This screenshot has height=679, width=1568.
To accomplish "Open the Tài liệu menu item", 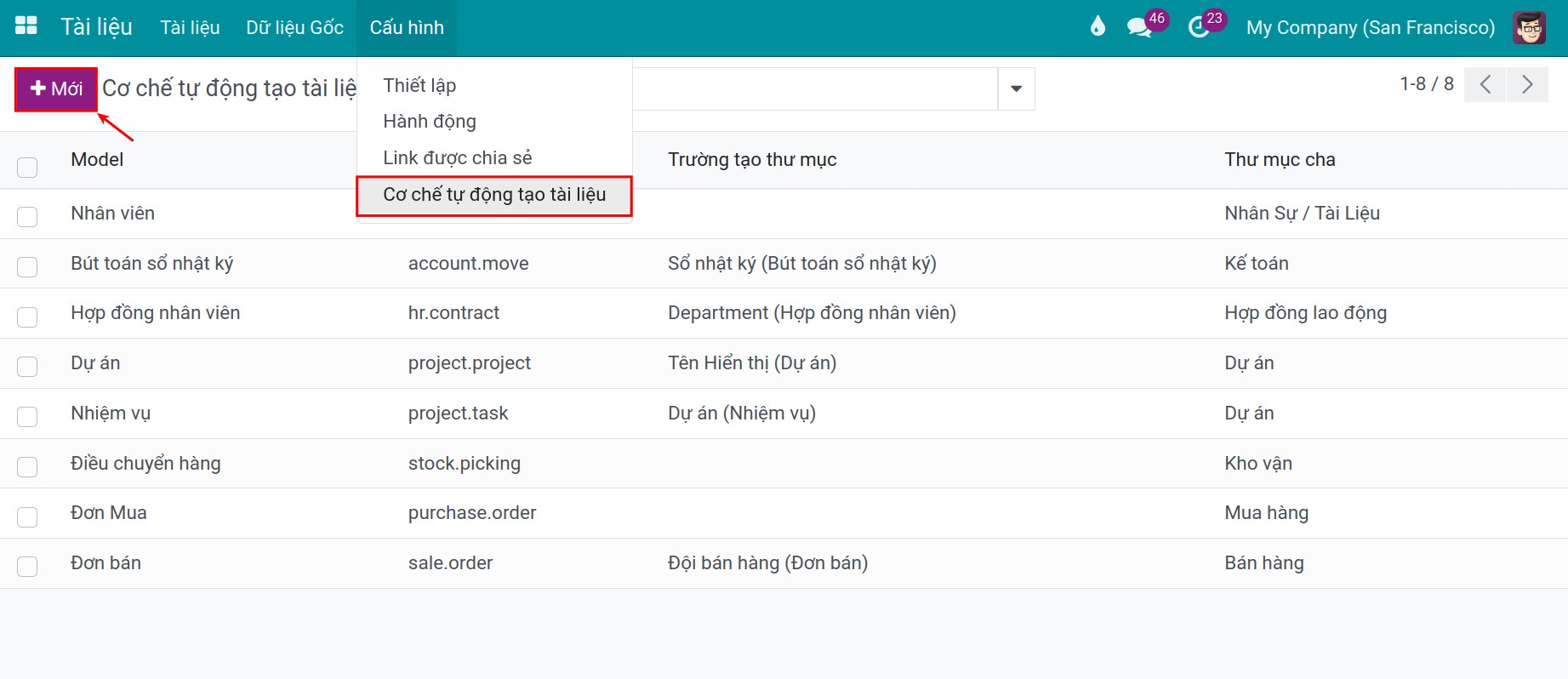I will point(190,27).
